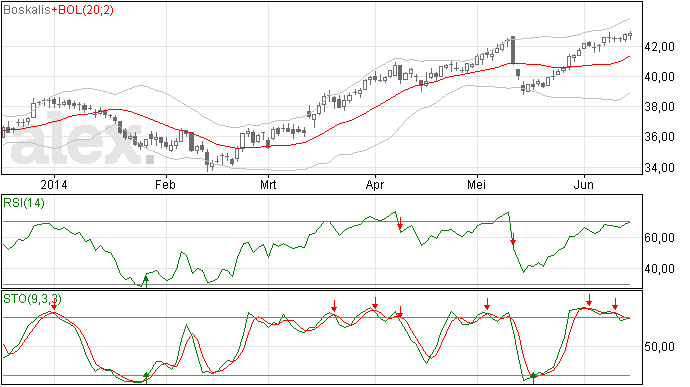Screen dimensions: 690x387
Task: Click the second stochastic sell arrow in June
Action: click(x=615, y=304)
